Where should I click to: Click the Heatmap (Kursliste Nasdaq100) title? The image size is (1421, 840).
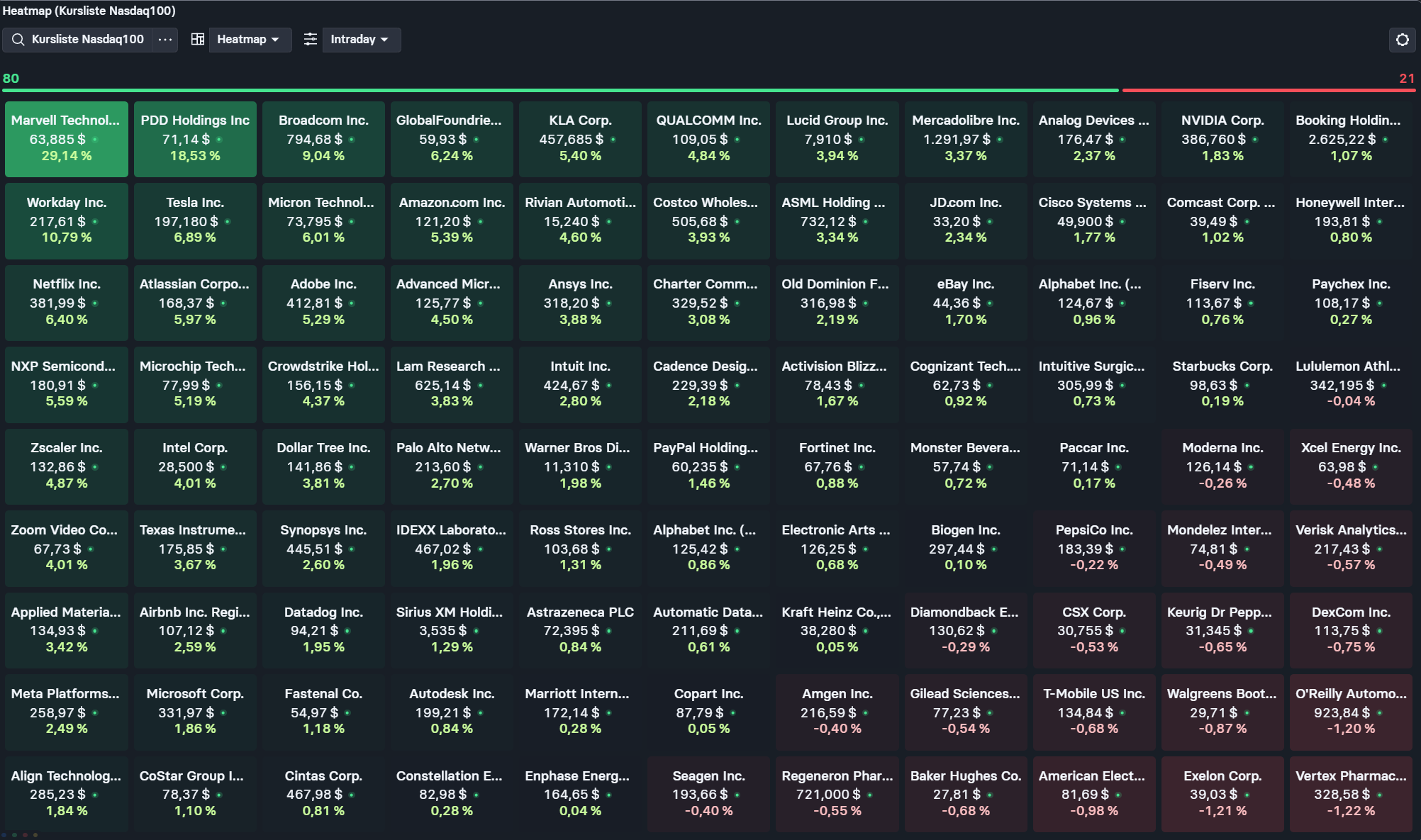89,11
